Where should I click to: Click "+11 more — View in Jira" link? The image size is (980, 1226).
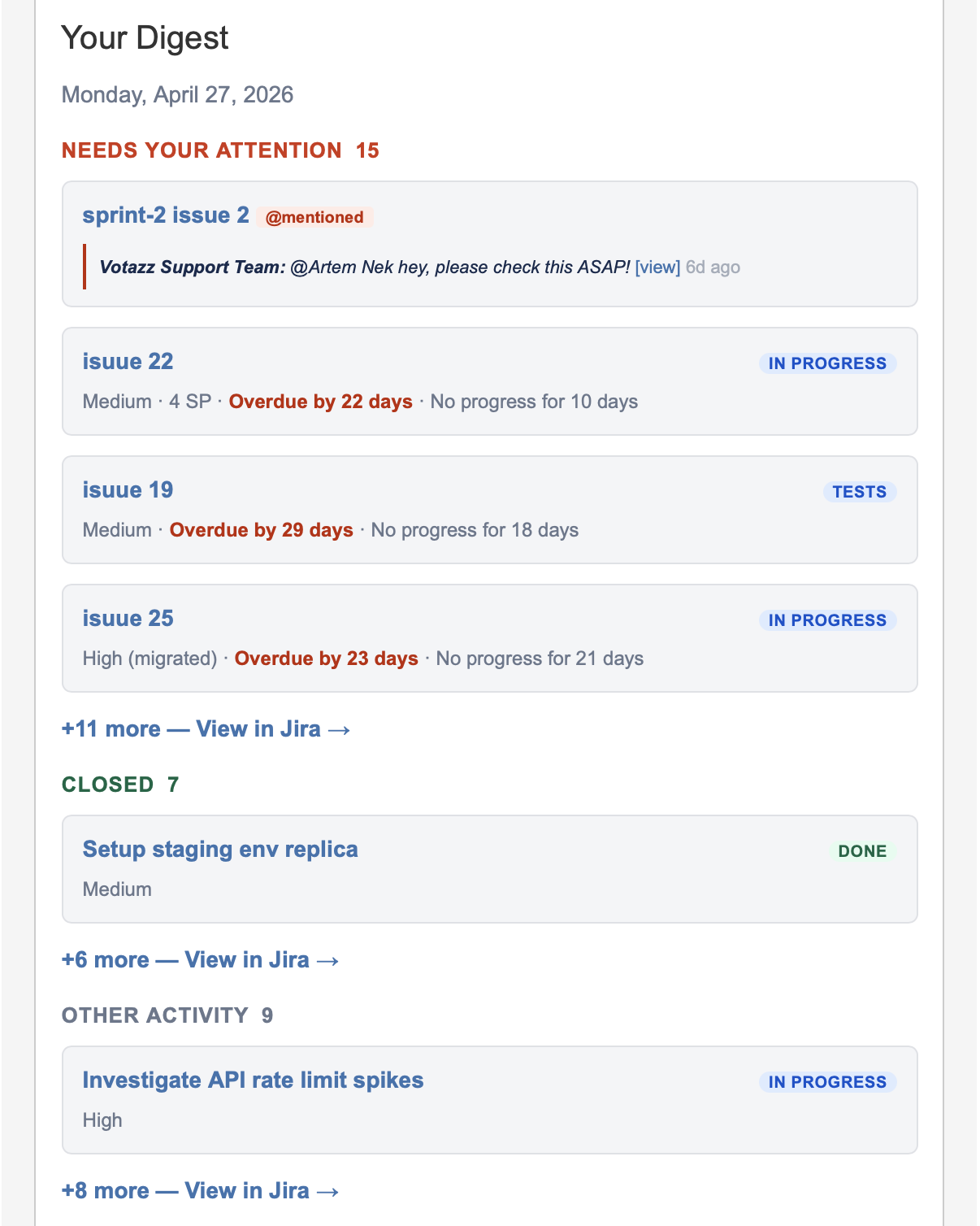tap(206, 729)
